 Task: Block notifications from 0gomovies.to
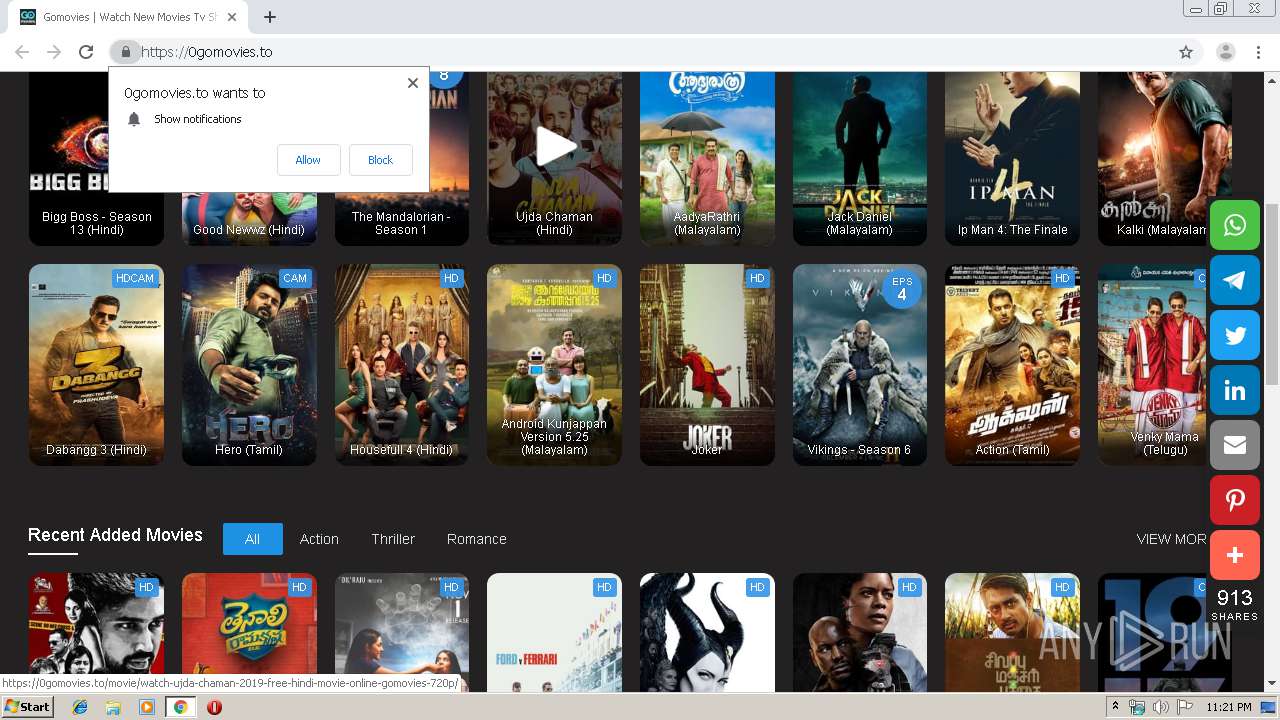[380, 160]
